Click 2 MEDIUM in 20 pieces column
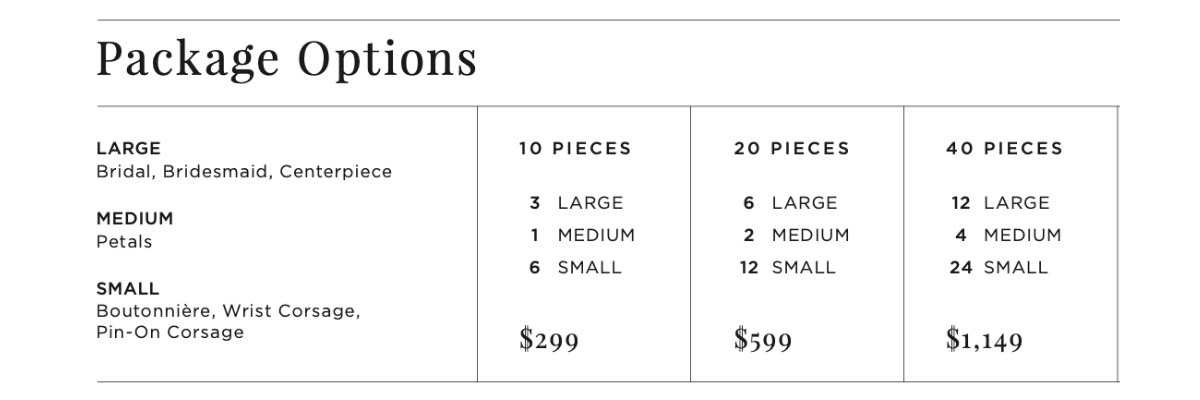The image size is (1200, 400). pyautogui.click(x=796, y=235)
